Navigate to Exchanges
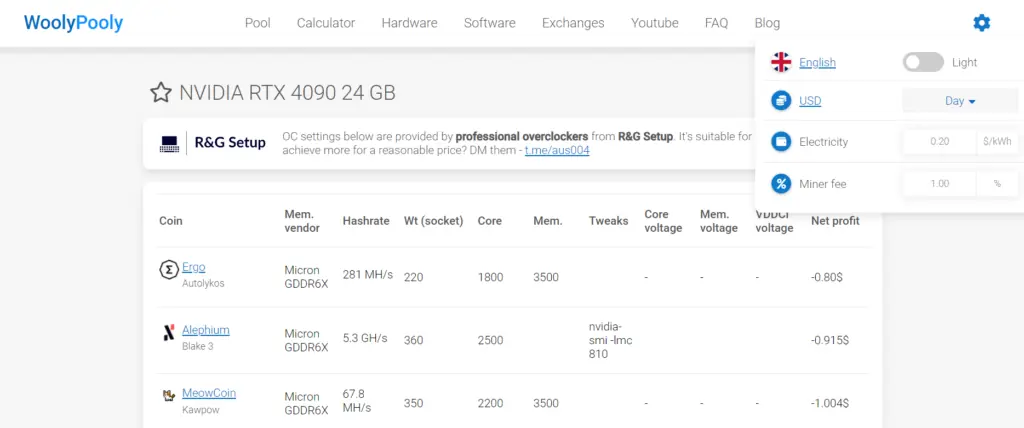 [573, 24]
